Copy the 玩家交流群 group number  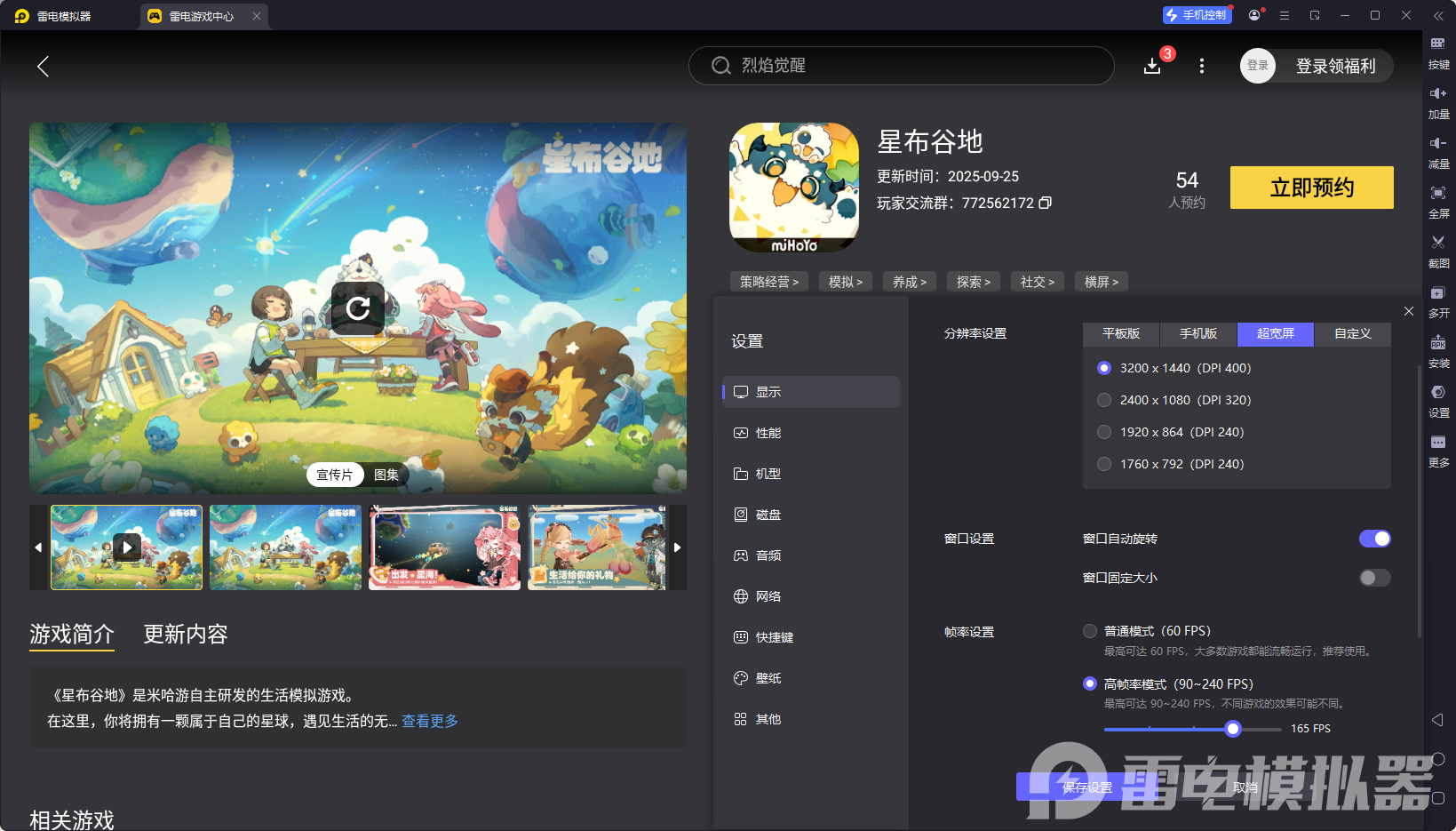1045,203
